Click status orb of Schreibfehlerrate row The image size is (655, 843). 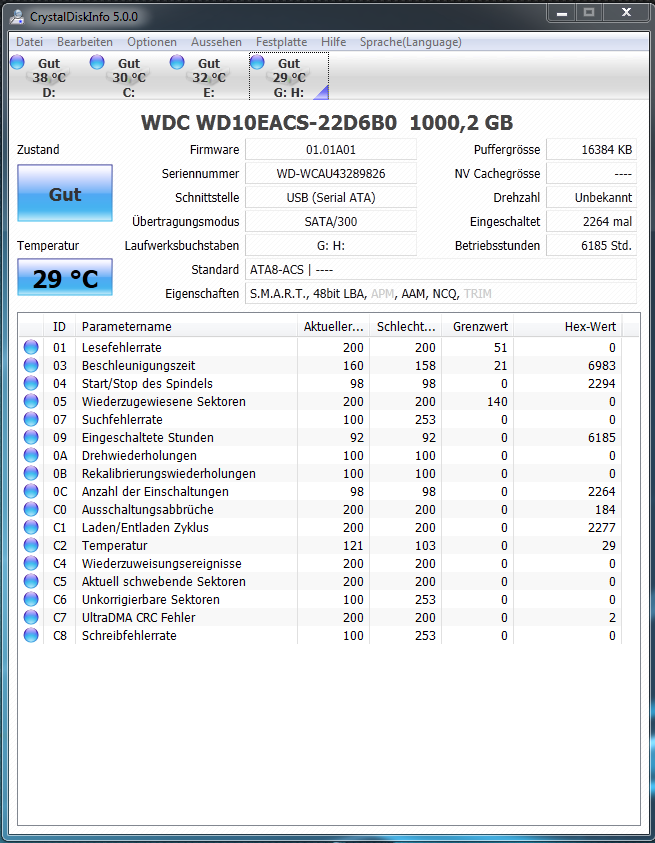(31, 635)
